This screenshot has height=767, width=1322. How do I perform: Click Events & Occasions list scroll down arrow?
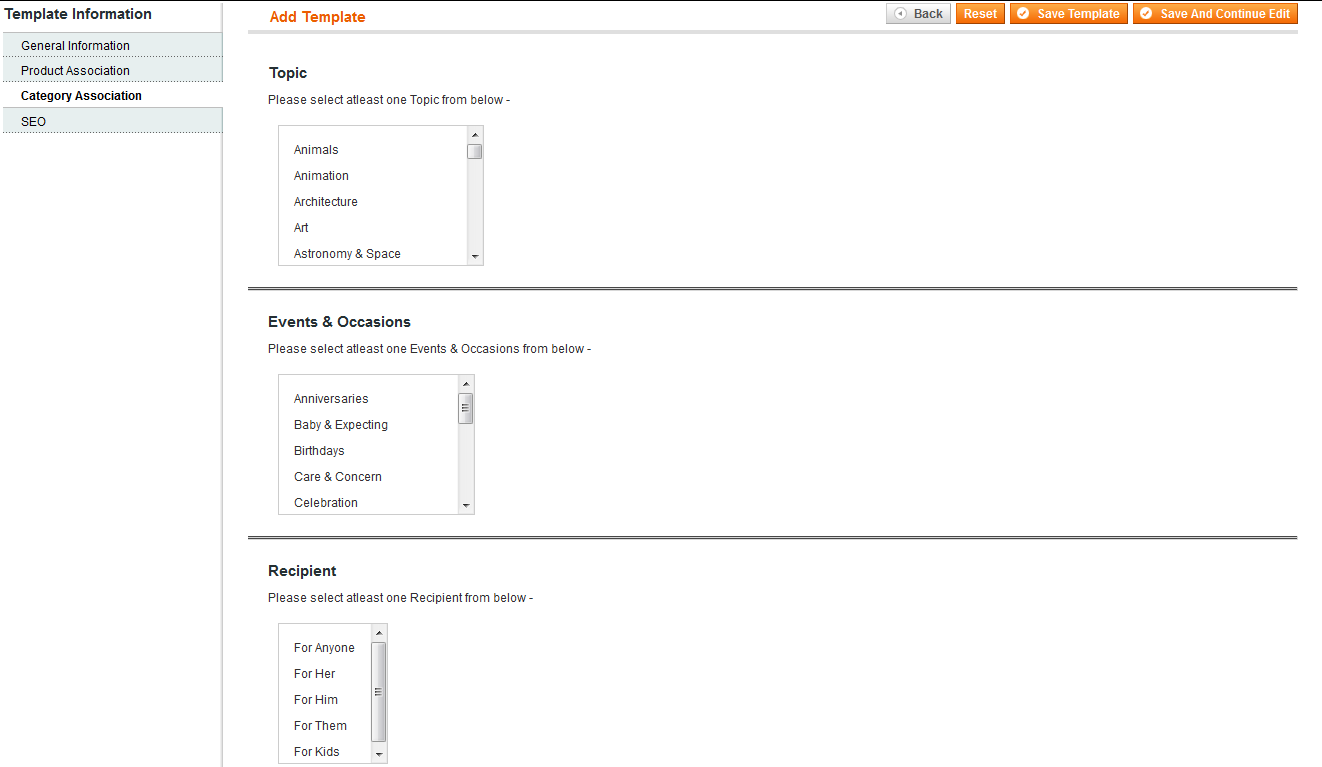tap(466, 506)
